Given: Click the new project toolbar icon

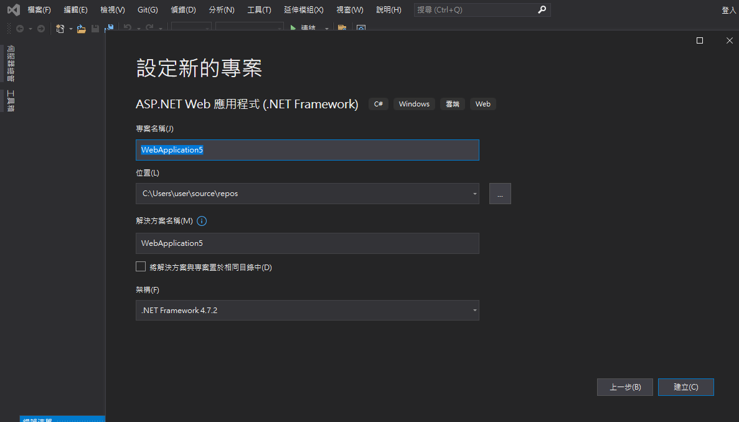Looking at the screenshot, I should tap(60, 29).
